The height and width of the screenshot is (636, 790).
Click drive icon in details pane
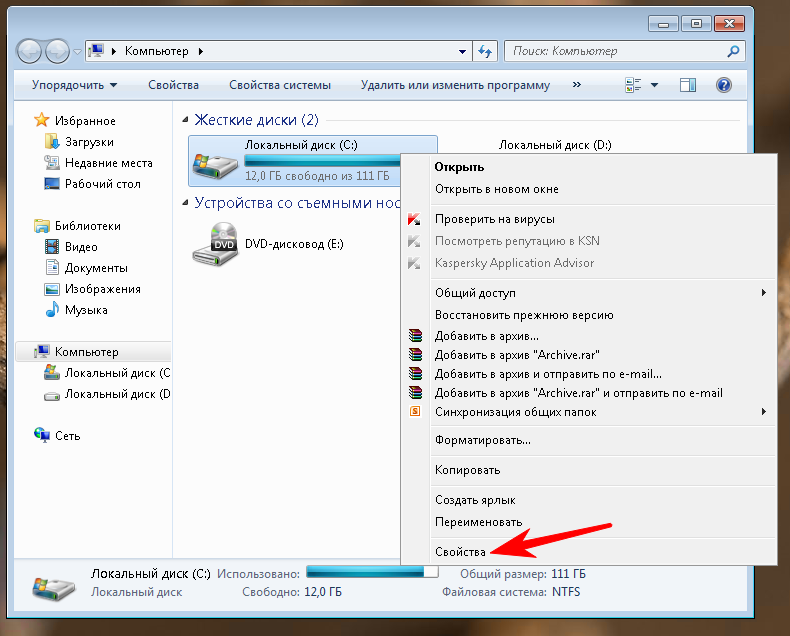pyautogui.click(x=53, y=588)
